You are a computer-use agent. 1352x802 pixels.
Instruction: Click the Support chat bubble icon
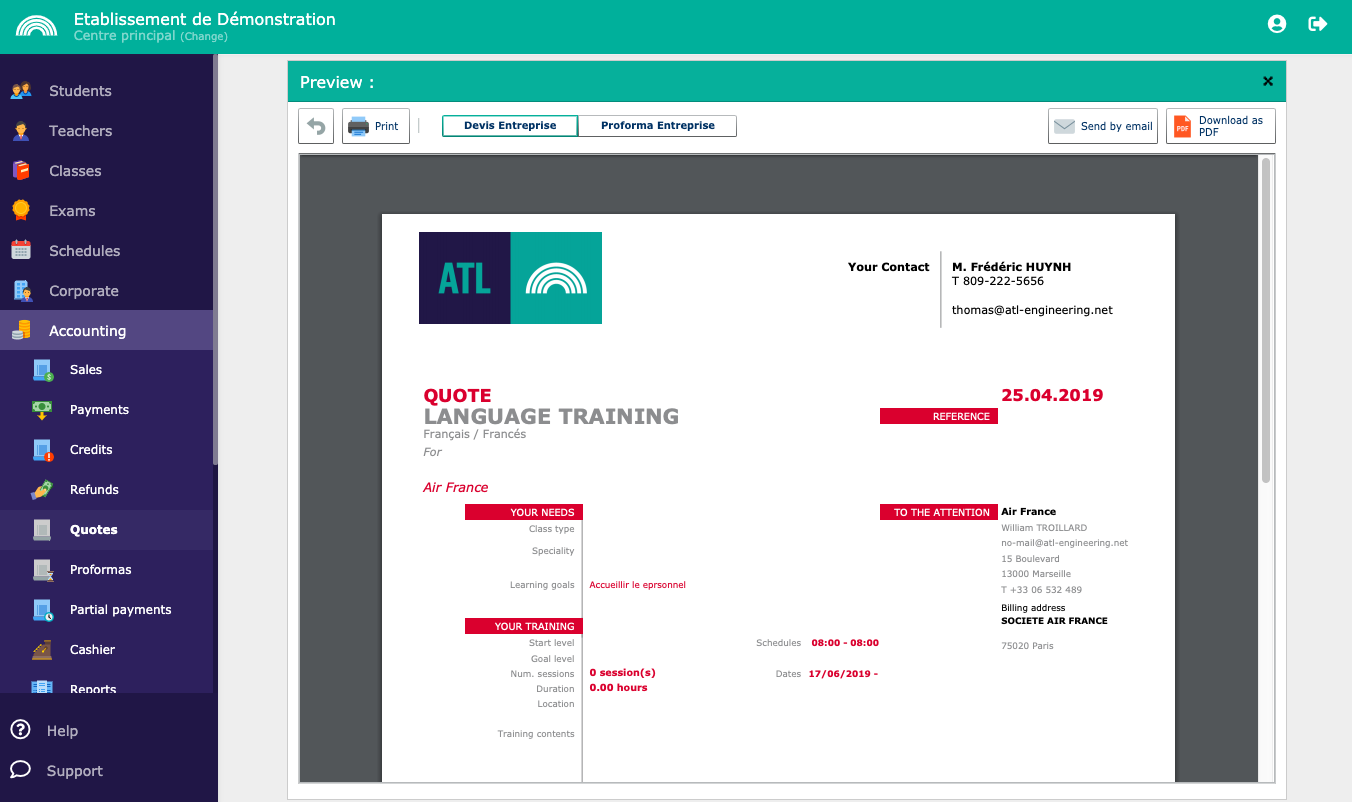tap(20, 769)
